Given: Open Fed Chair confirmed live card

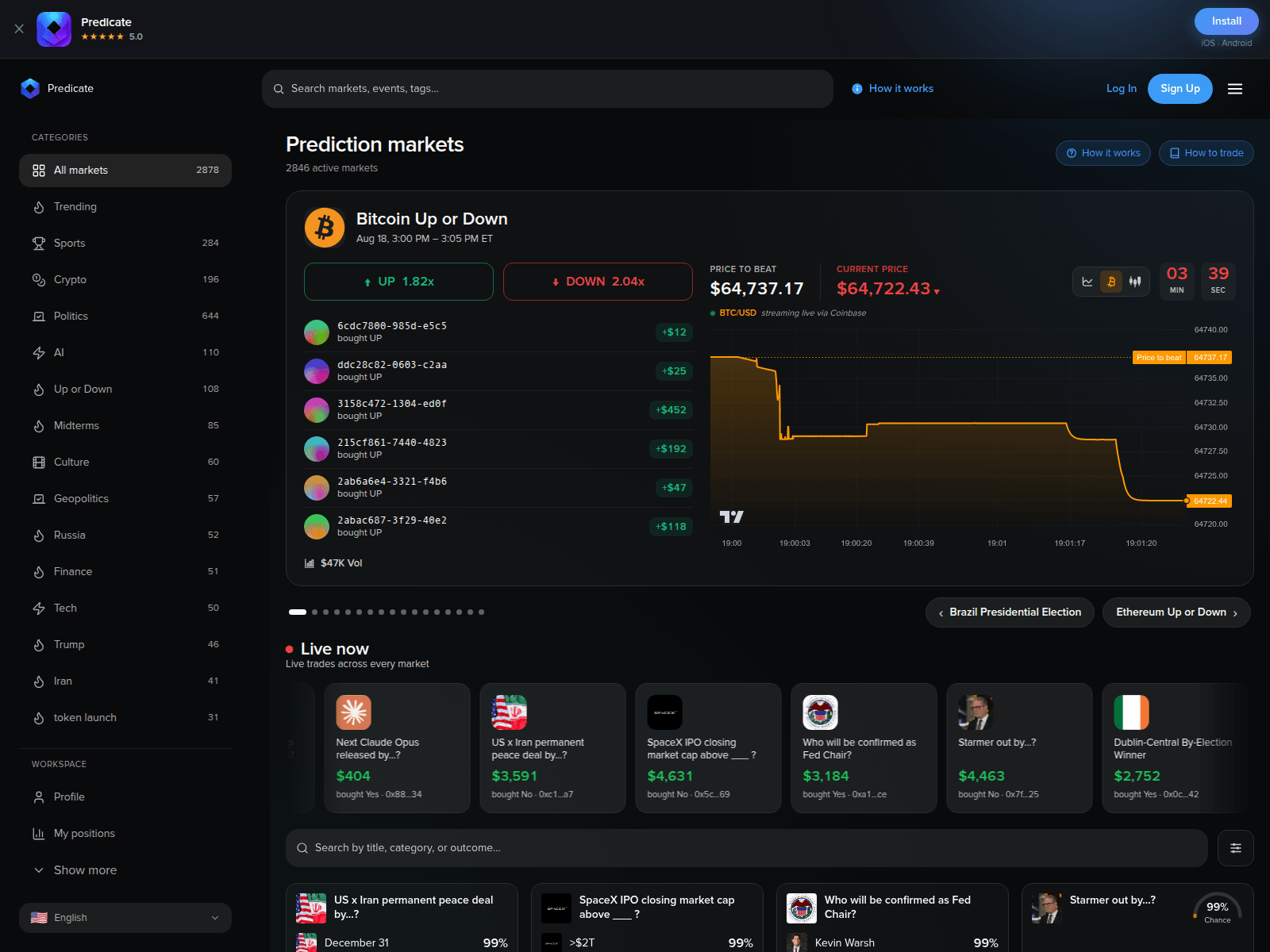Looking at the screenshot, I should point(864,748).
